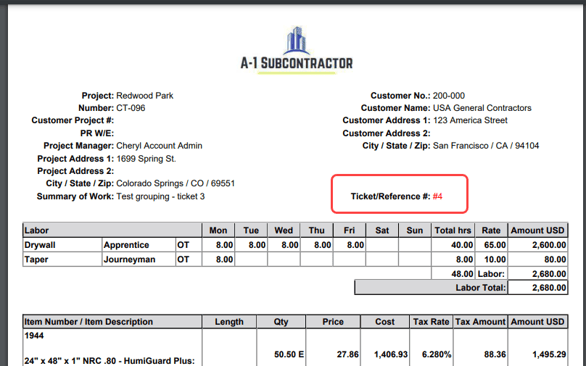
Task: Select the tax rate '6.280%'
Action: click(x=437, y=354)
